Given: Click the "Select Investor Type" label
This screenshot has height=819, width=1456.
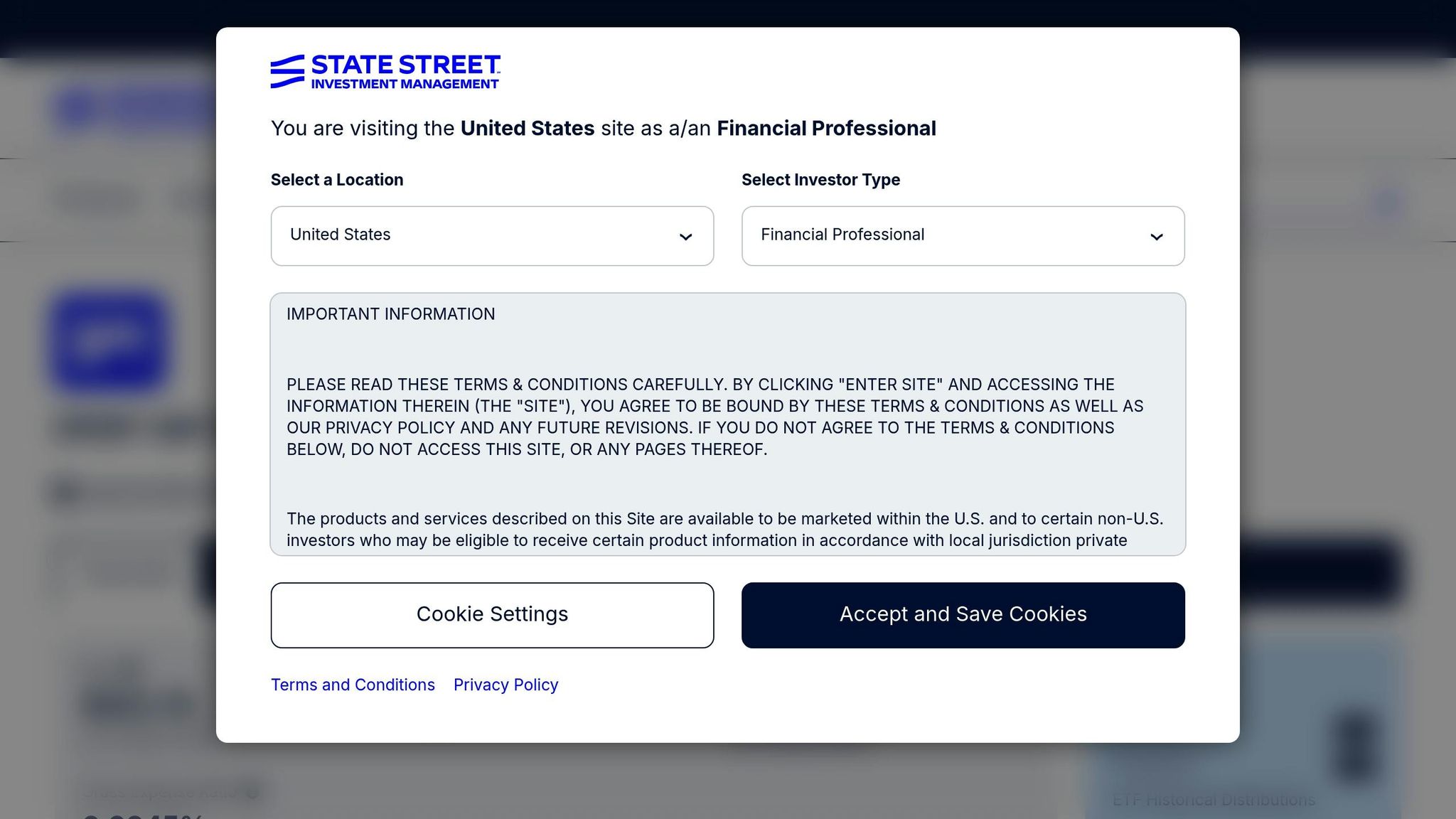Looking at the screenshot, I should pos(820,180).
